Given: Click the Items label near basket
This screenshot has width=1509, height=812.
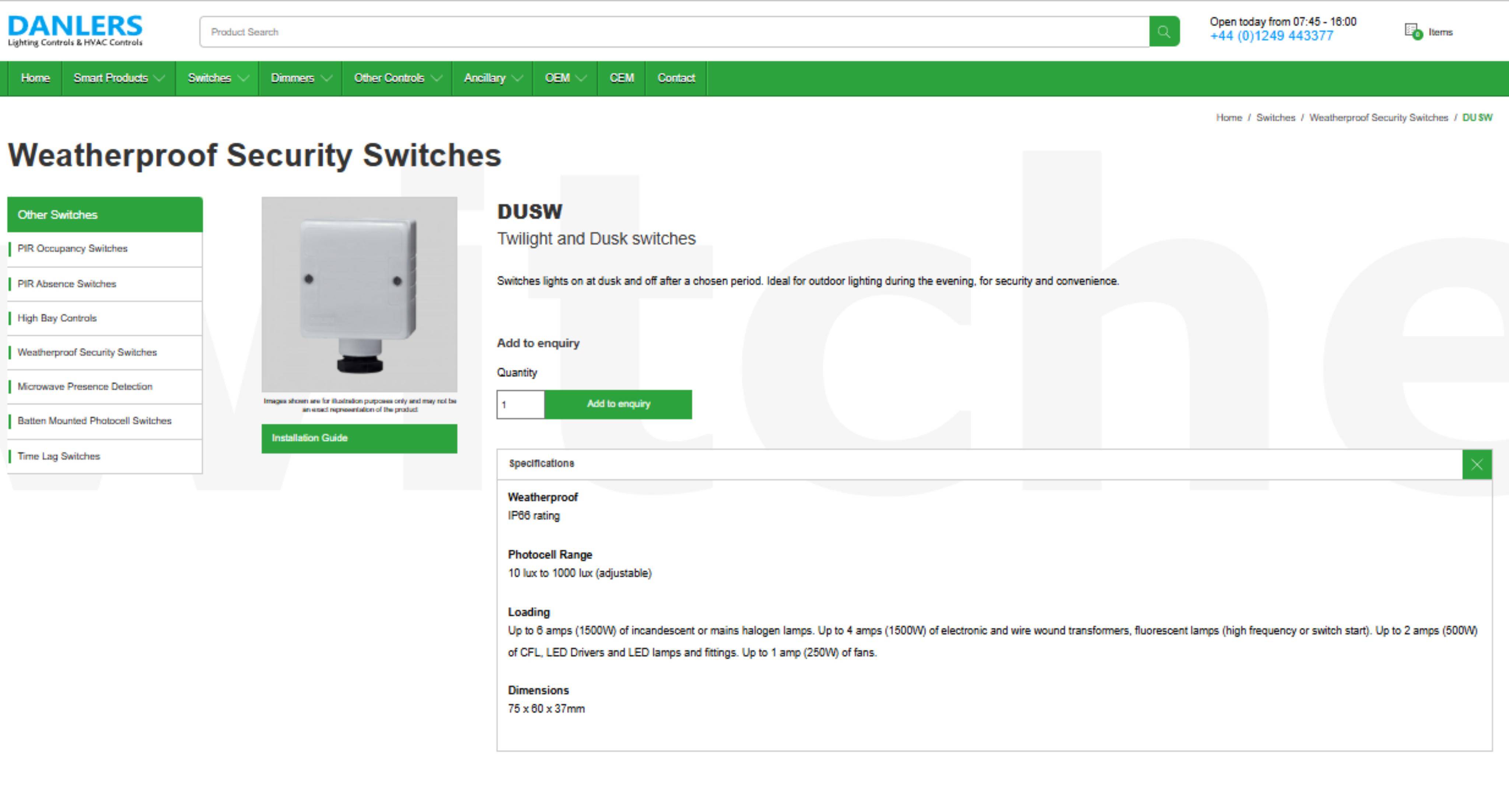Looking at the screenshot, I should click(1440, 32).
